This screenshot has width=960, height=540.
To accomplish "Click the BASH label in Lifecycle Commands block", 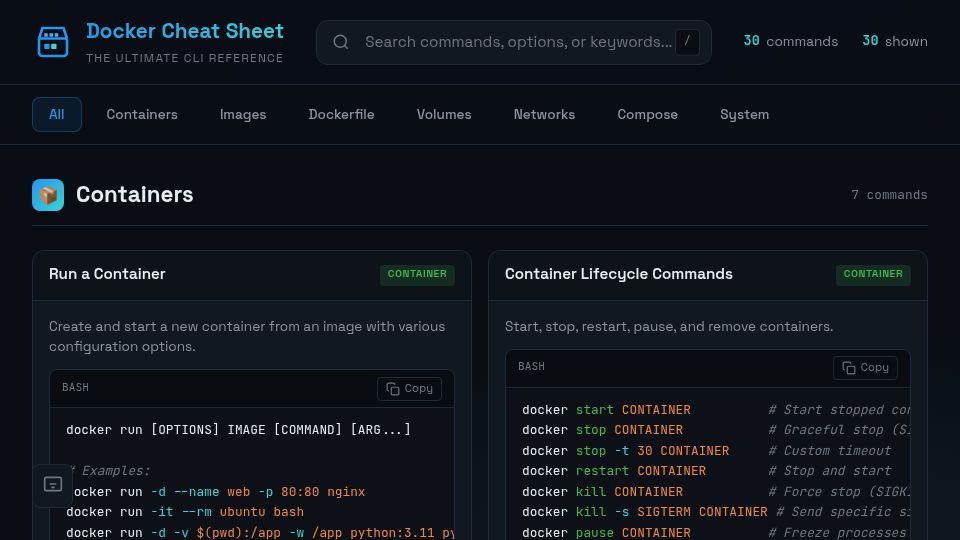I will [531, 367].
